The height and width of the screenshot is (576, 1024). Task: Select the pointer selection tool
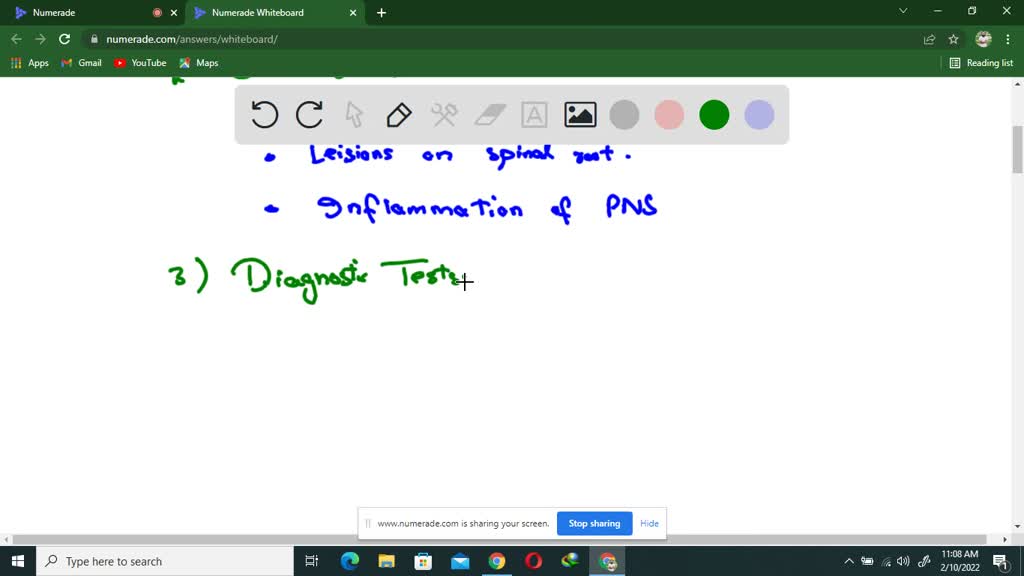coord(354,115)
